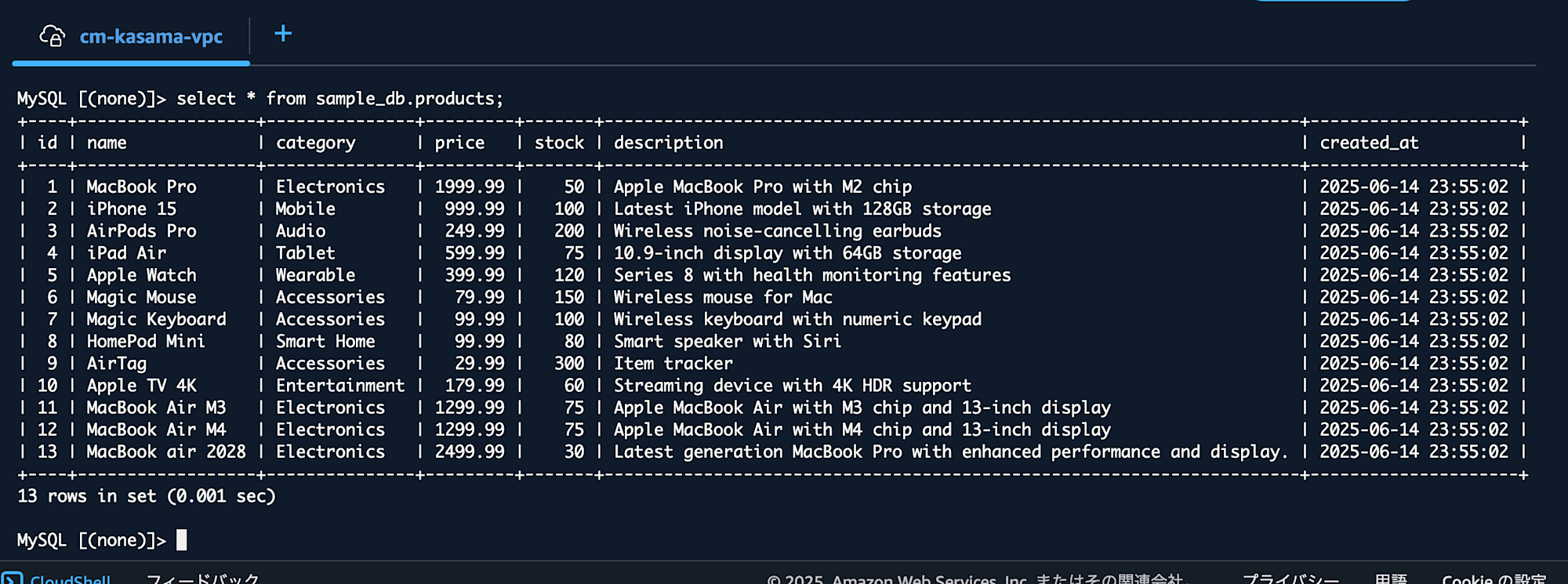1568x584 pixels.
Task: Click '10.9-inch display with 64GB storage' description
Action: pos(787,252)
